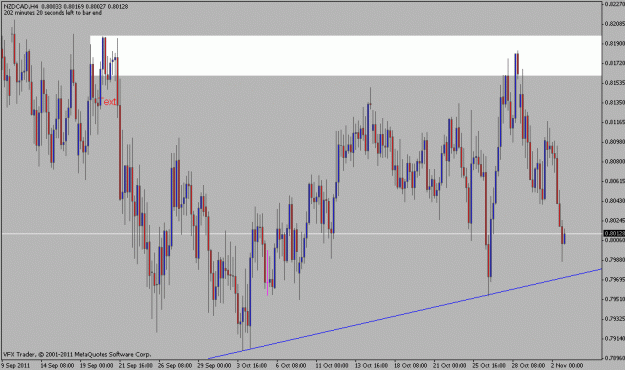This screenshot has width=625, height=370.
Task: Click the '2 Nov 00:00' time label
Action: [567, 366]
